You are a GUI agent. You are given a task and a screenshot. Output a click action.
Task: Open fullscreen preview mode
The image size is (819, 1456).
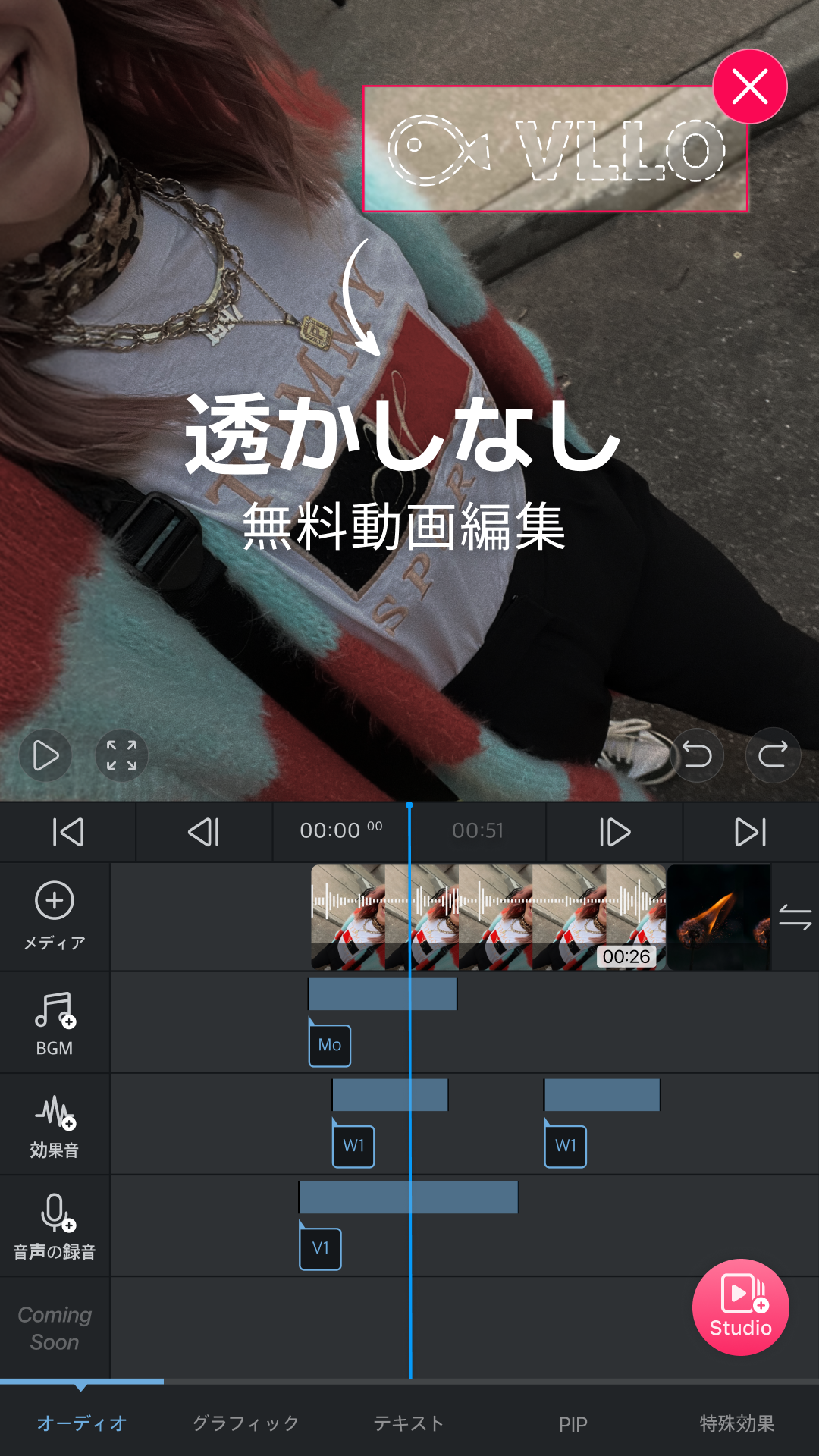(121, 755)
